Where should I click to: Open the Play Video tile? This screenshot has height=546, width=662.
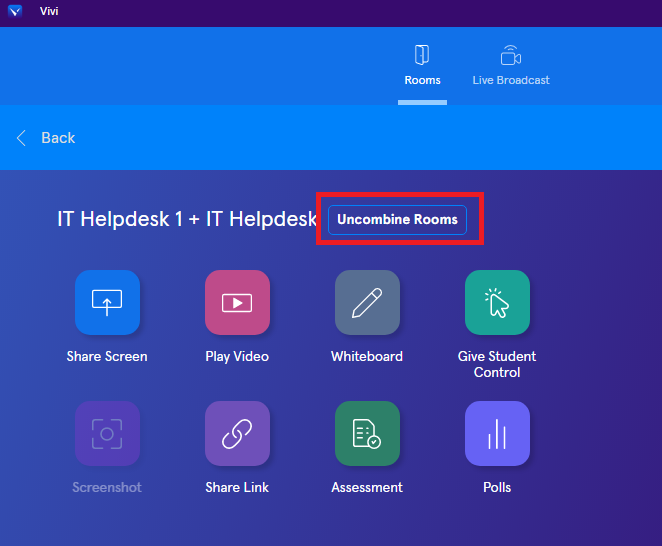[x=237, y=302]
